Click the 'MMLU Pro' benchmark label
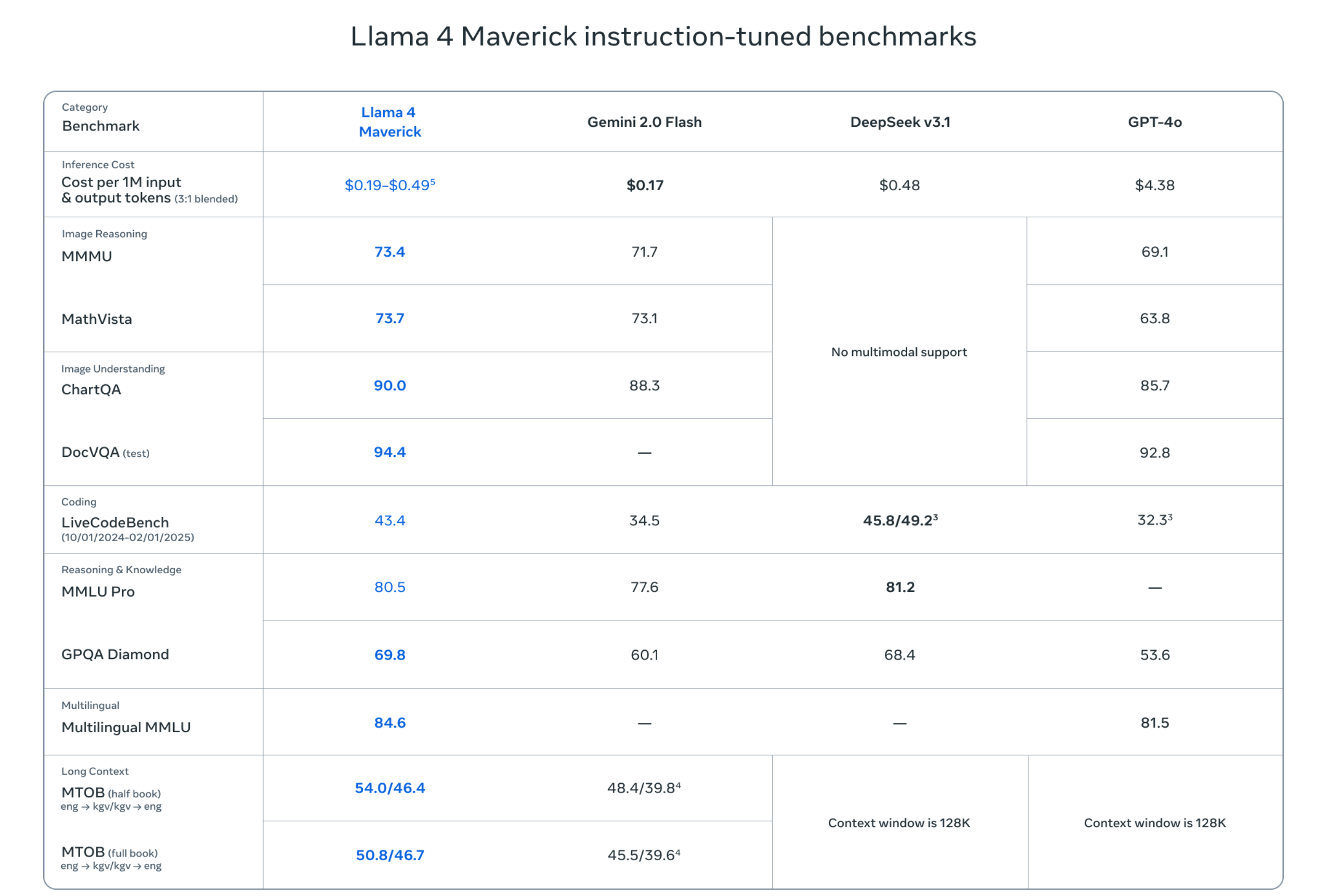The image size is (1329, 896). [98, 591]
